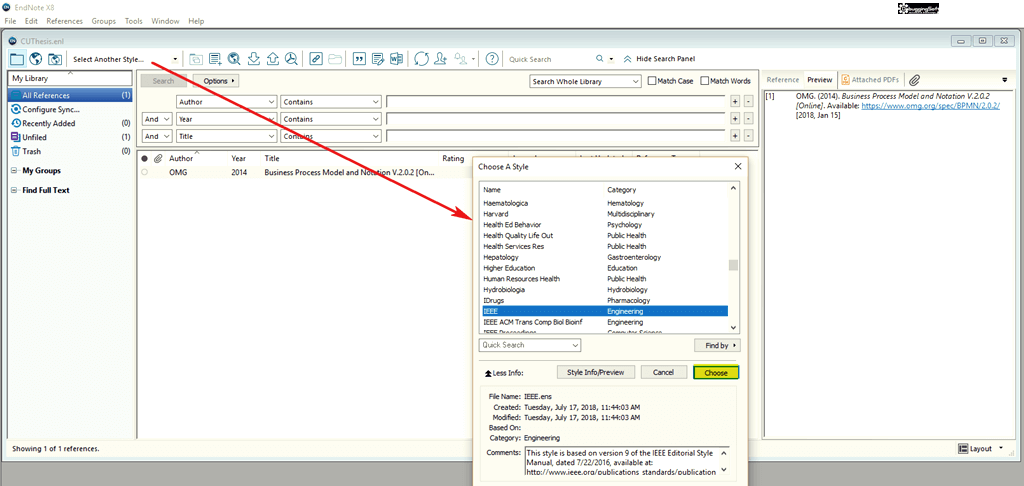Click the Share Library person icon
Viewport: 1024px width, 486px height.
[441, 59]
